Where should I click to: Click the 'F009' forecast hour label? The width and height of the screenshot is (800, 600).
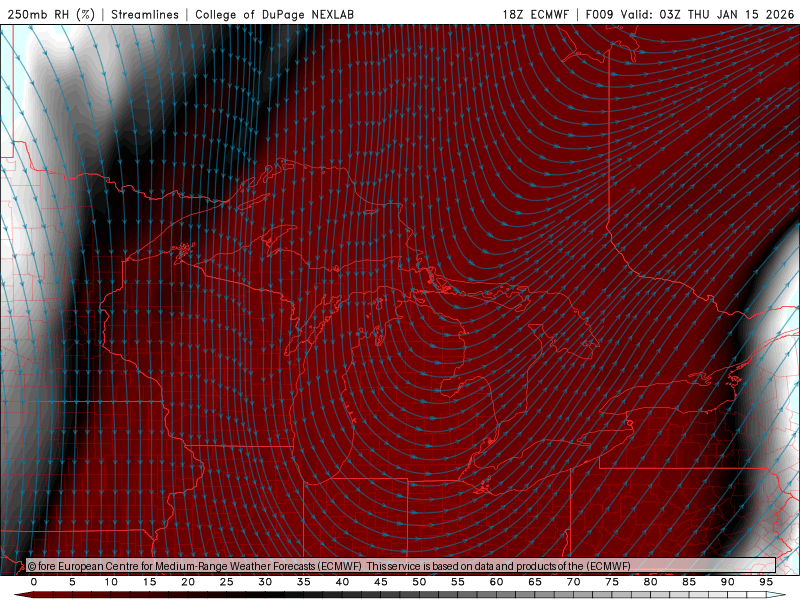click(x=599, y=14)
